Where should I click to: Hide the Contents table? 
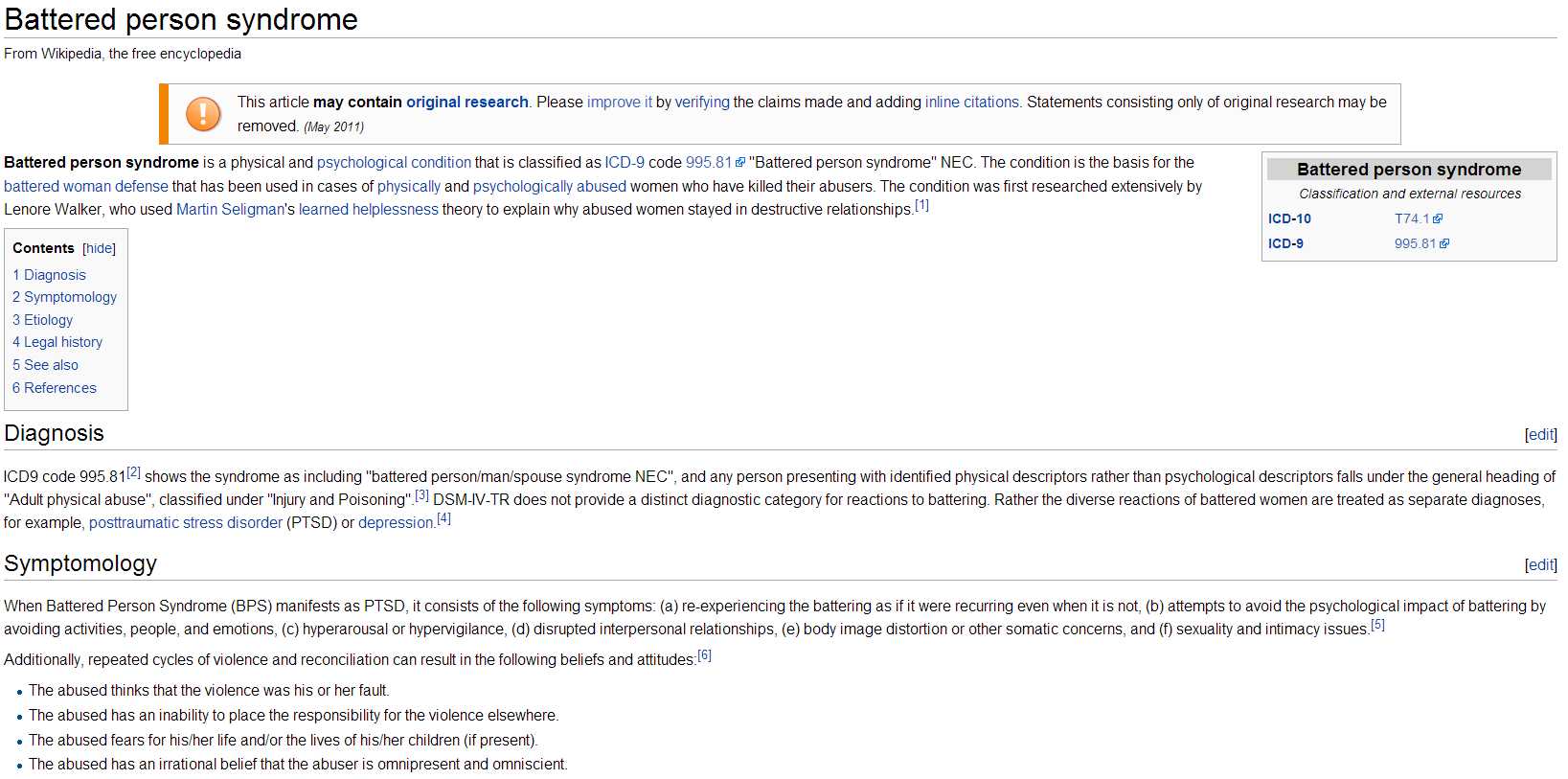coord(99,249)
